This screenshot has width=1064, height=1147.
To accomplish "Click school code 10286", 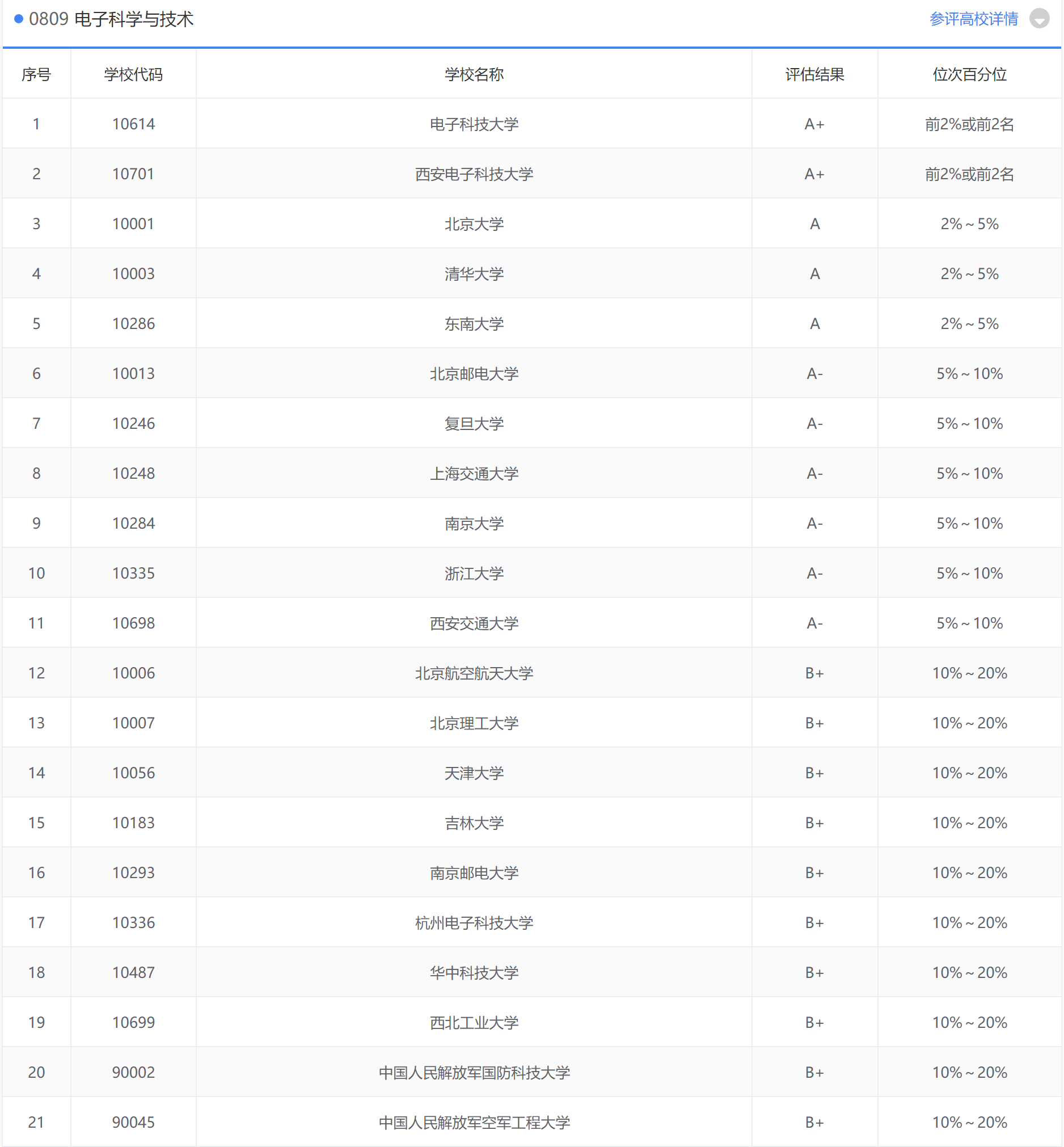I will 134,323.
